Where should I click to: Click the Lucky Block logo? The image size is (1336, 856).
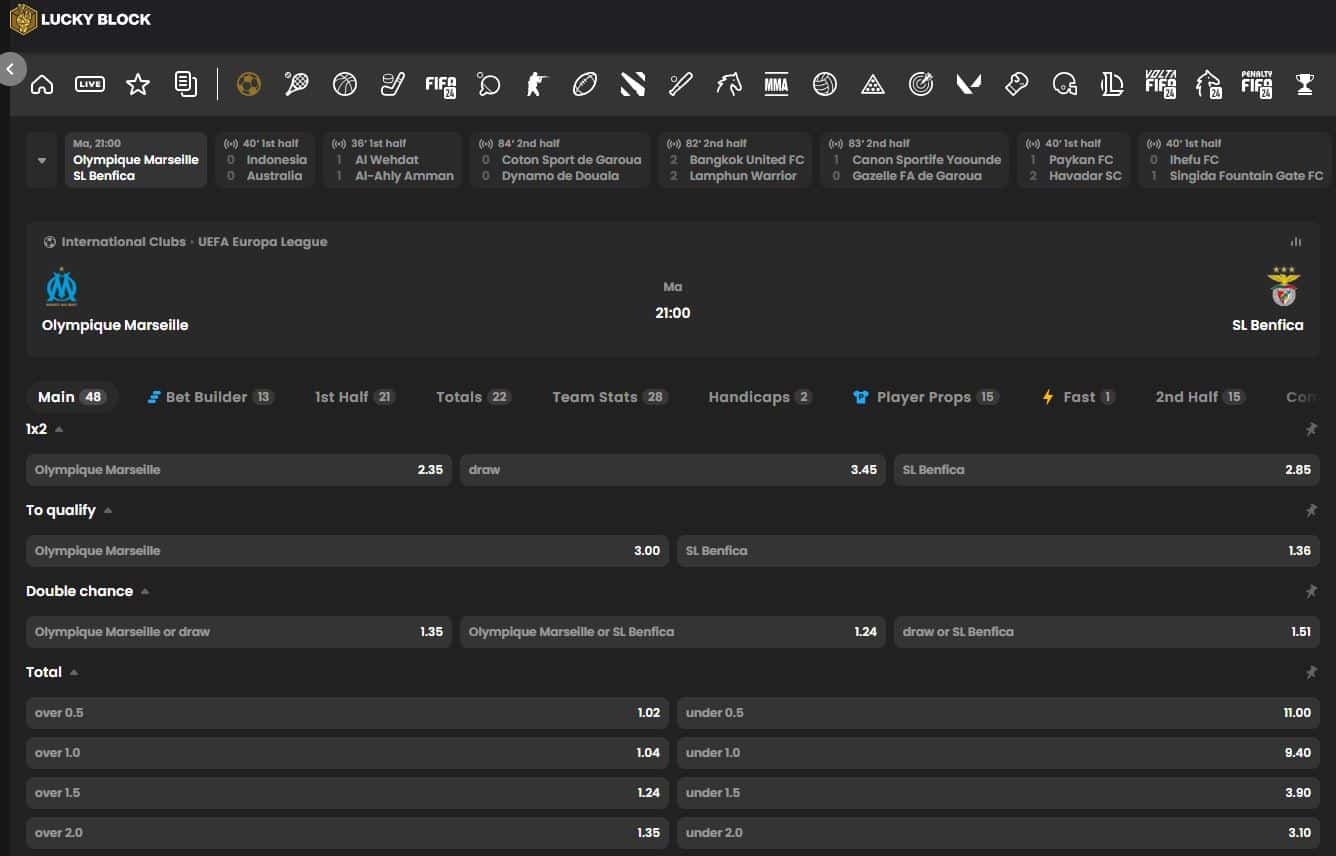point(81,19)
